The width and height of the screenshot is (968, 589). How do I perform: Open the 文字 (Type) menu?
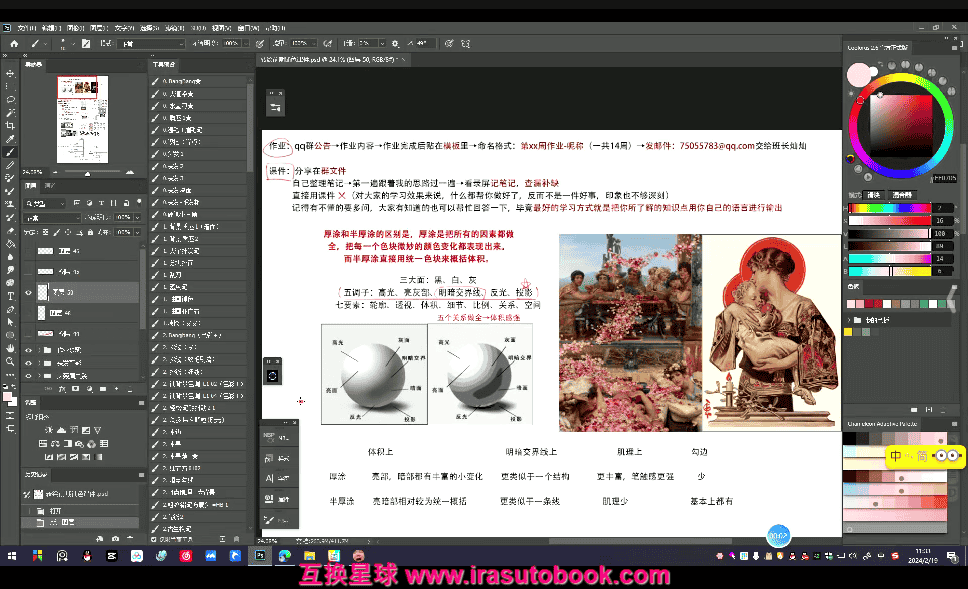click(123, 28)
